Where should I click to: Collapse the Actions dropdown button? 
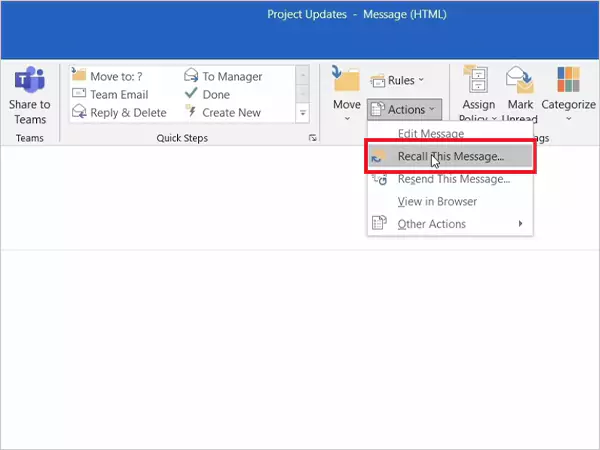click(x=404, y=109)
